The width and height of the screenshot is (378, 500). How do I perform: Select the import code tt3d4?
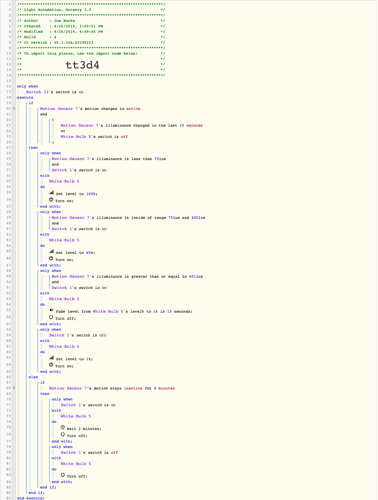click(x=82, y=65)
